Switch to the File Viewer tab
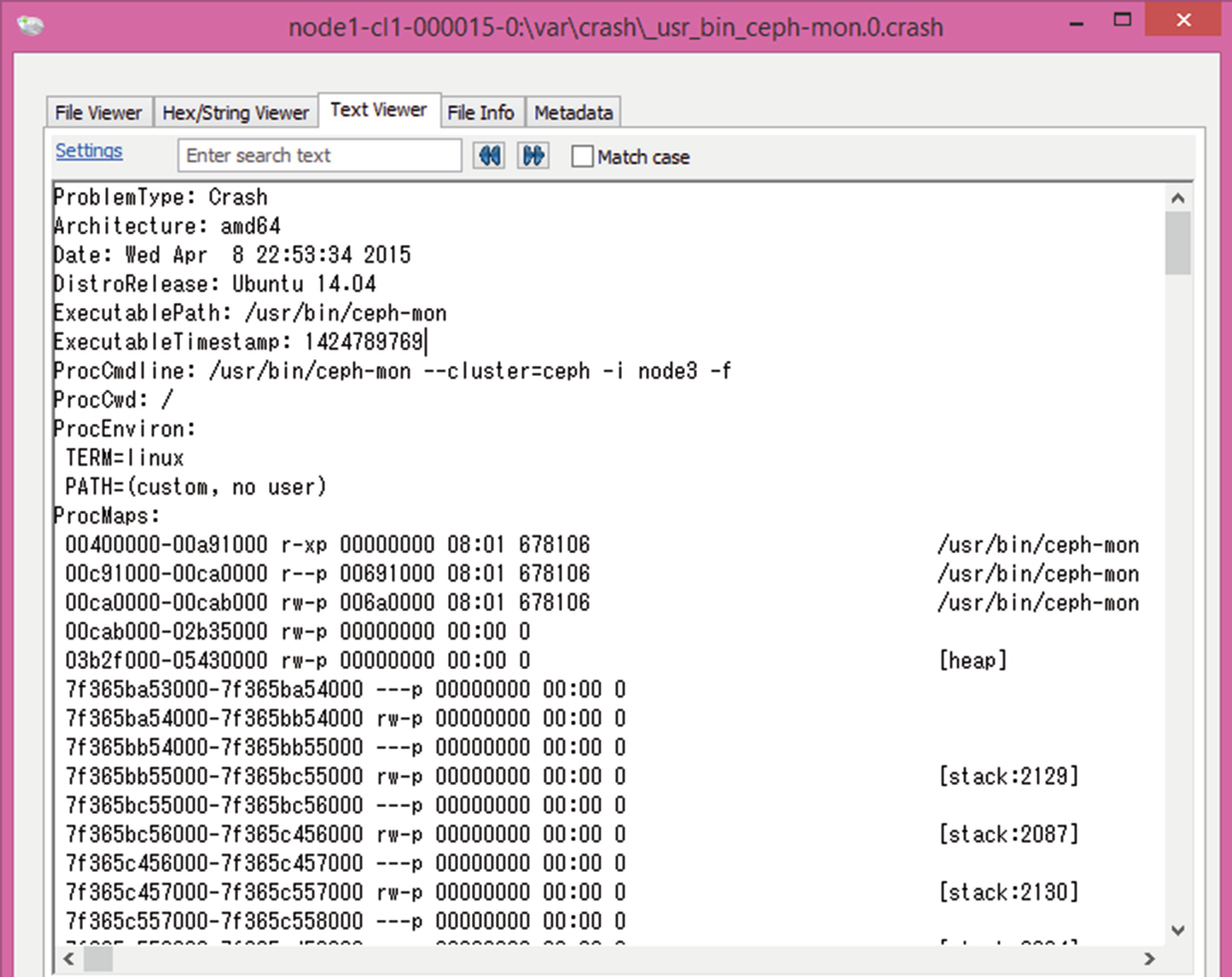1232x977 pixels. pos(98,113)
